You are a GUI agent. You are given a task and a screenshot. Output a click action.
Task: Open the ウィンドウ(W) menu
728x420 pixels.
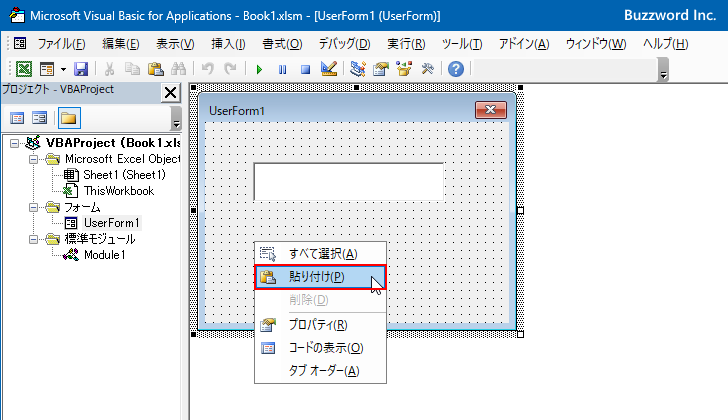(596, 44)
